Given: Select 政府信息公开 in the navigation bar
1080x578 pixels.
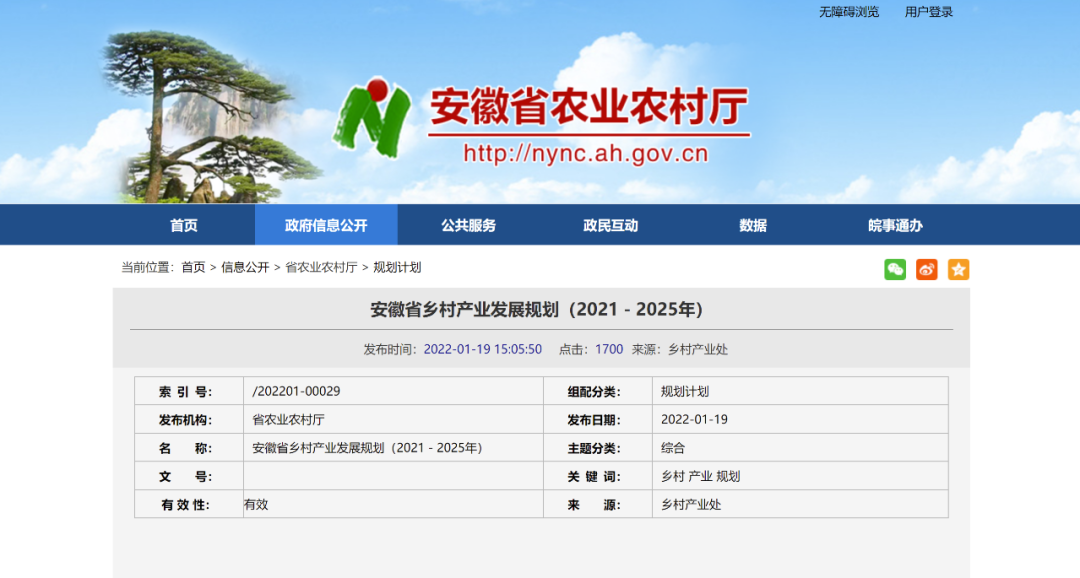Looking at the screenshot, I should pos(326,225).
